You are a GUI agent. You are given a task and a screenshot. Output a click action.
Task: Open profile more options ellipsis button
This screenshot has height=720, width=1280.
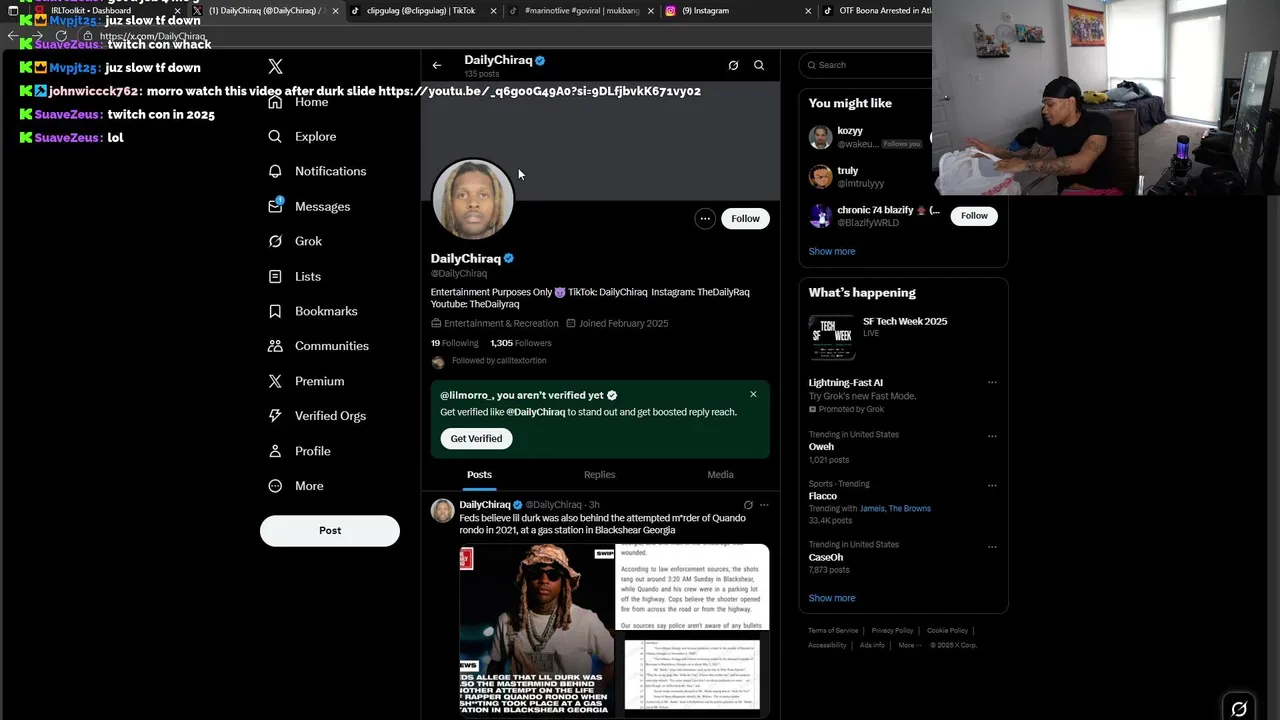pyautogui.click(x=705, y=218)
